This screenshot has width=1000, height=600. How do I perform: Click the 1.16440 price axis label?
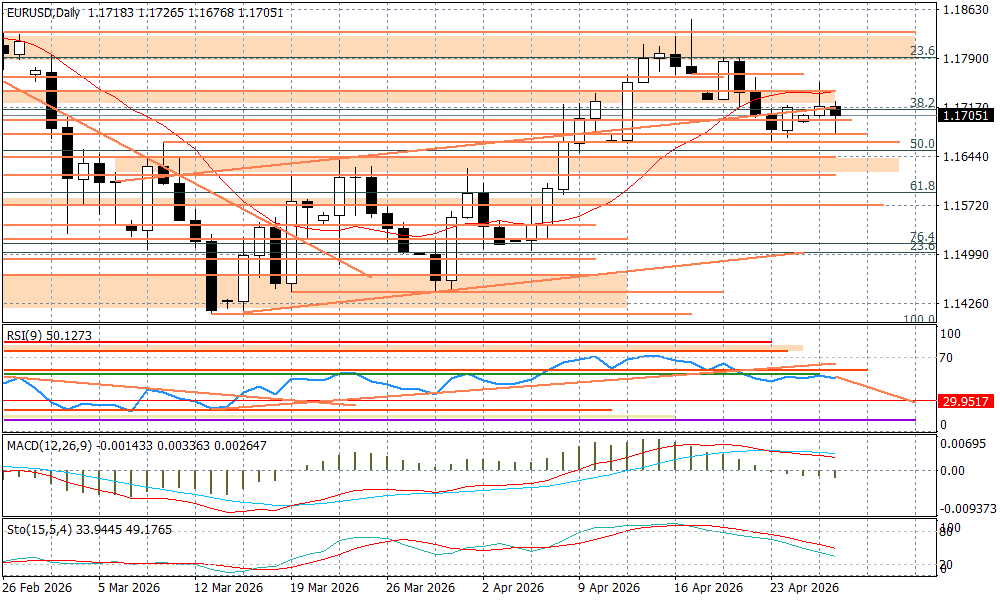[x=966, y=157]
